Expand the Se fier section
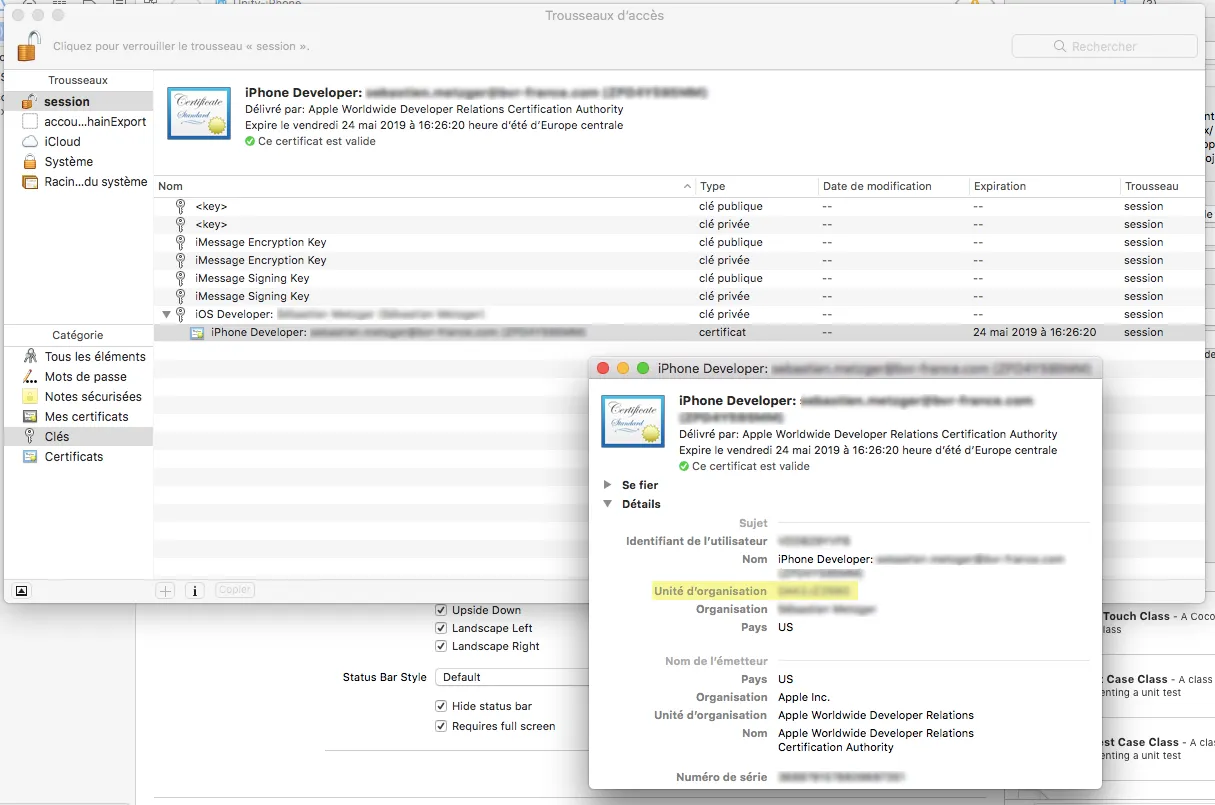 (x=607, y=485)
